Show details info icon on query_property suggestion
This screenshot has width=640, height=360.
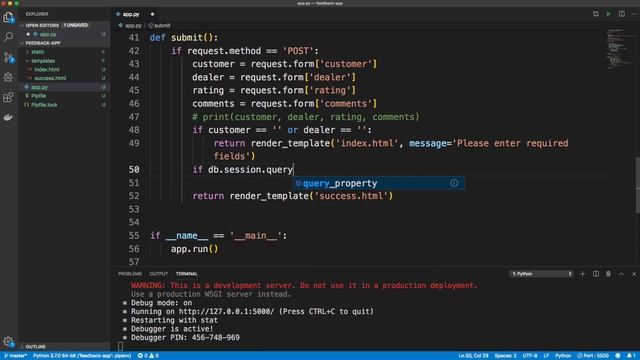click(454, 183)
